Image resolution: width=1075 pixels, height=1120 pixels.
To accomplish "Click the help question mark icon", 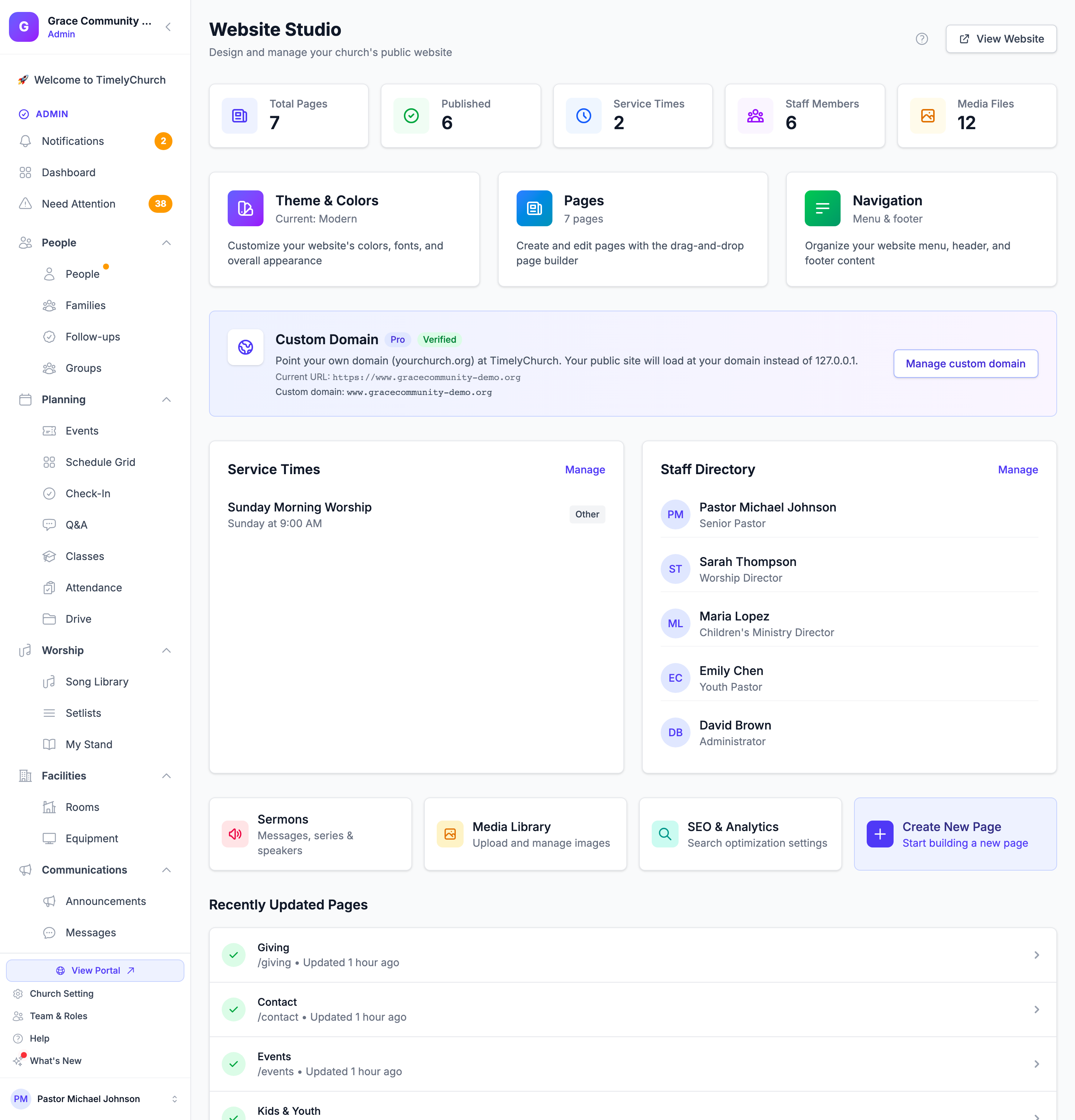I will 921,39.
